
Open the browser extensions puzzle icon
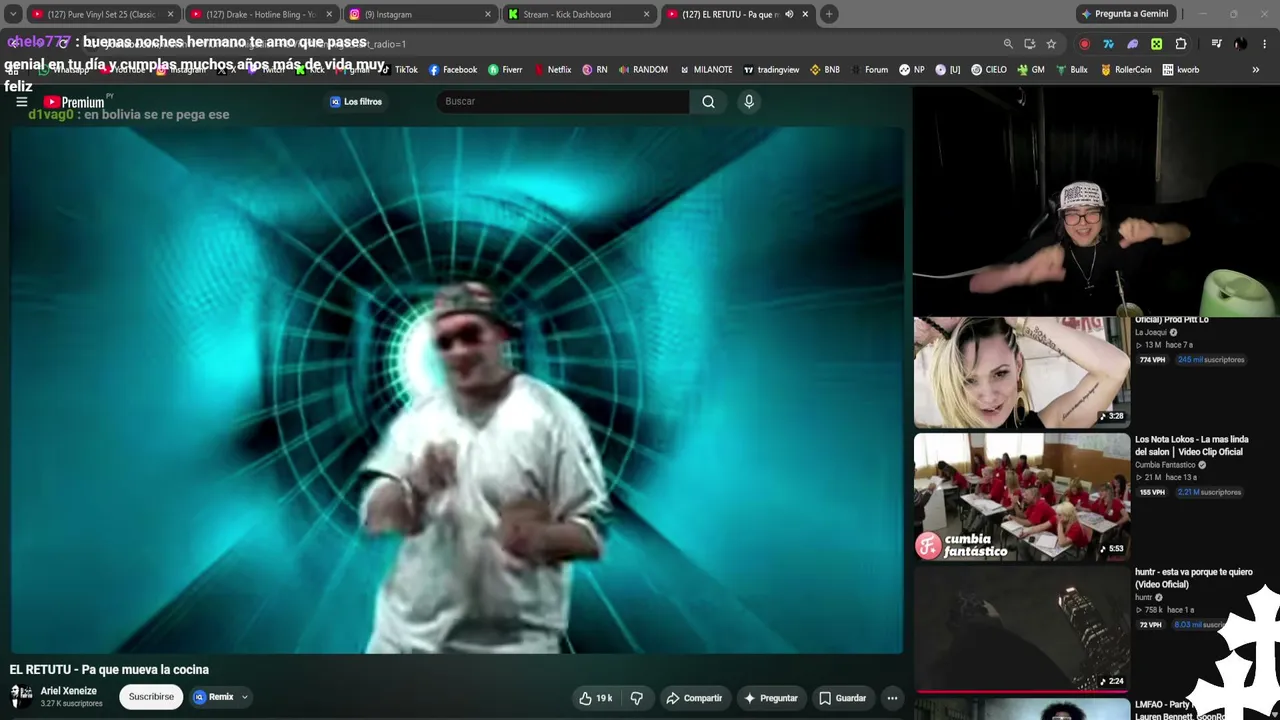(x=1181, y=44)
